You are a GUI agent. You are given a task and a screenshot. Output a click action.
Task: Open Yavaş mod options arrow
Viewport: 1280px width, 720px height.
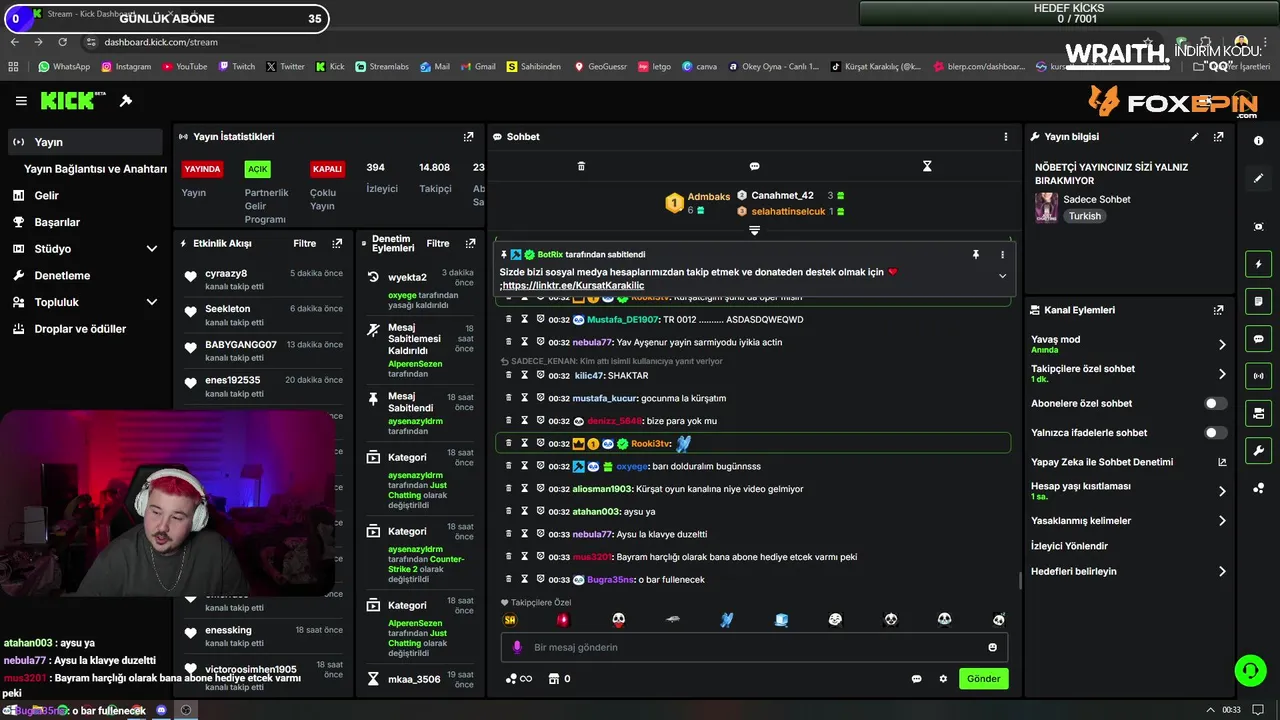[1221, 345]
